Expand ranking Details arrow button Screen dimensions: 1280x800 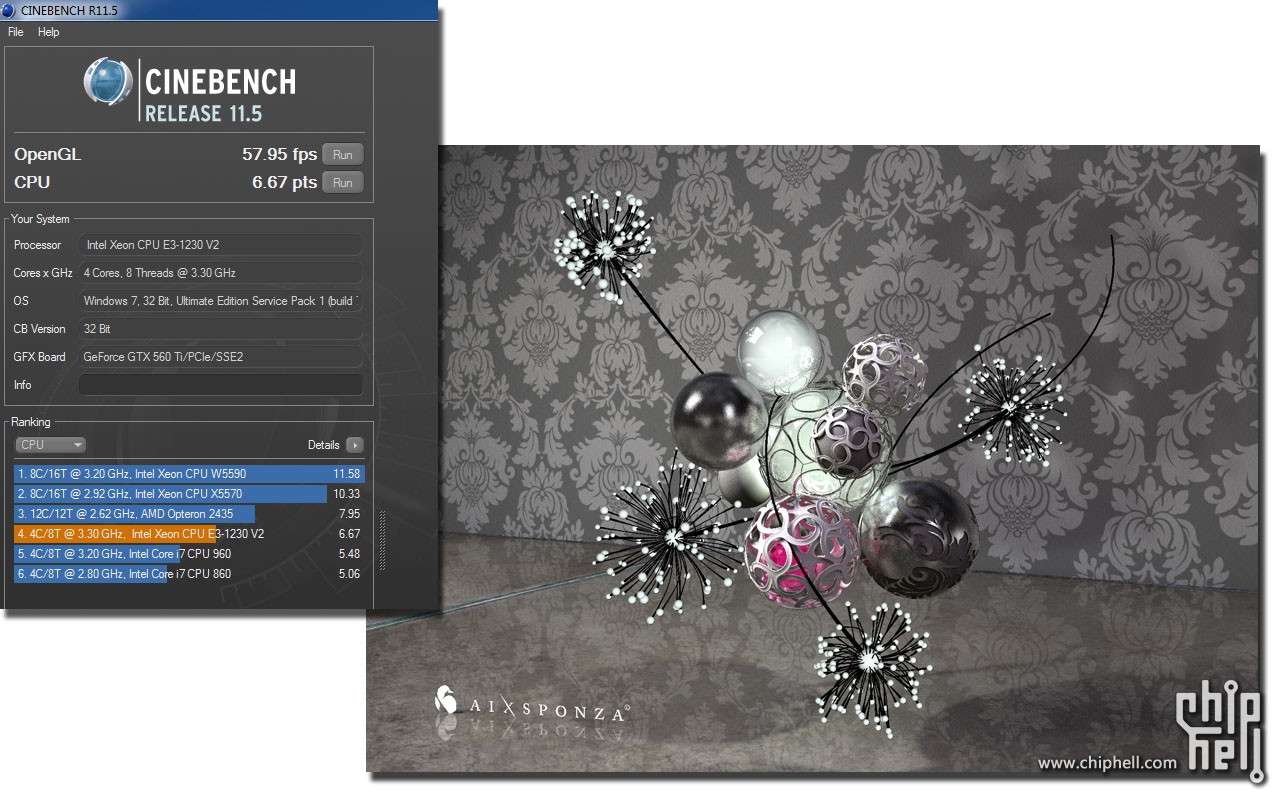point(355,445)
